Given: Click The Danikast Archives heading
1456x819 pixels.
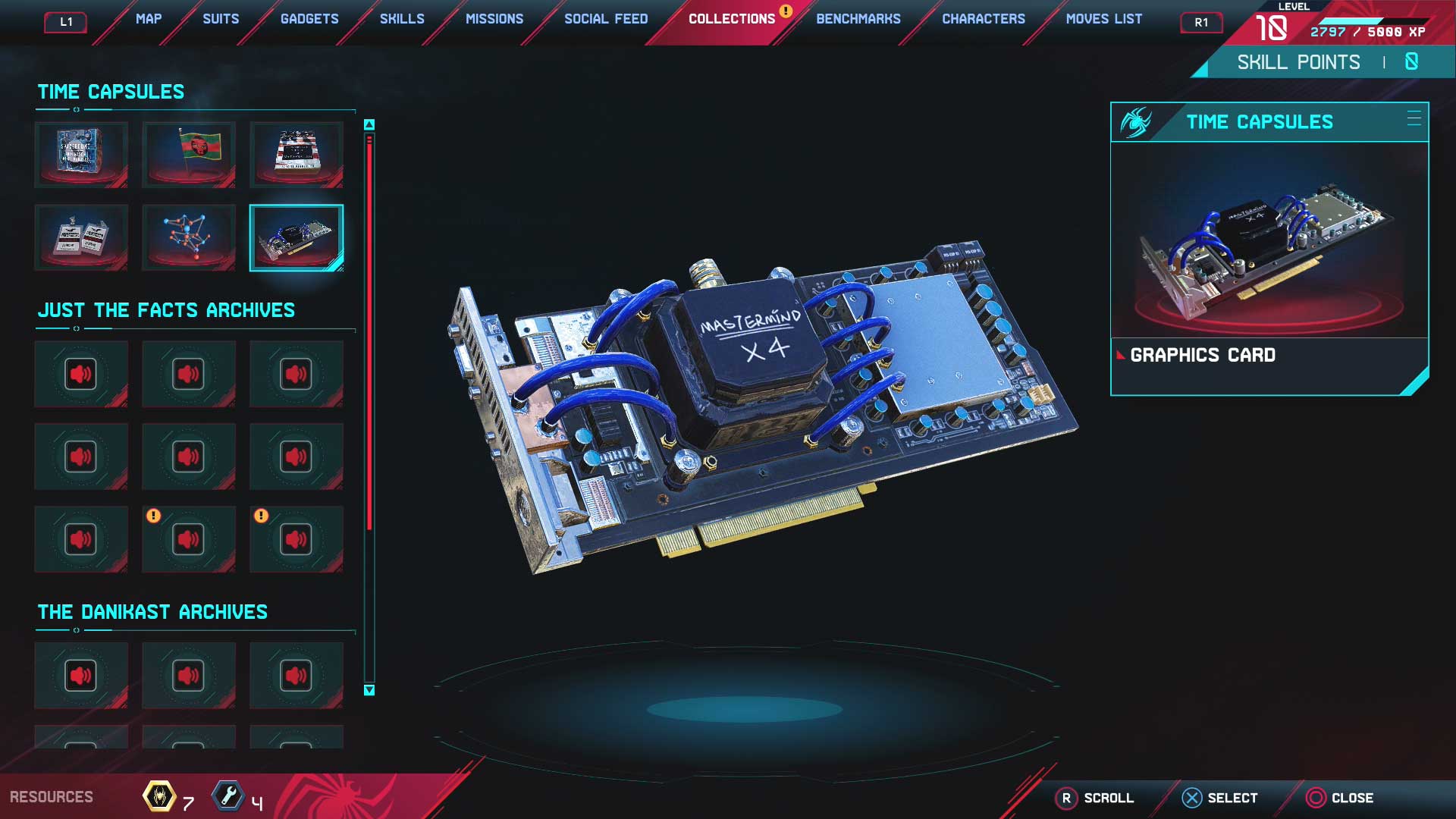Looking at the screenshot, I should [152, 612].
